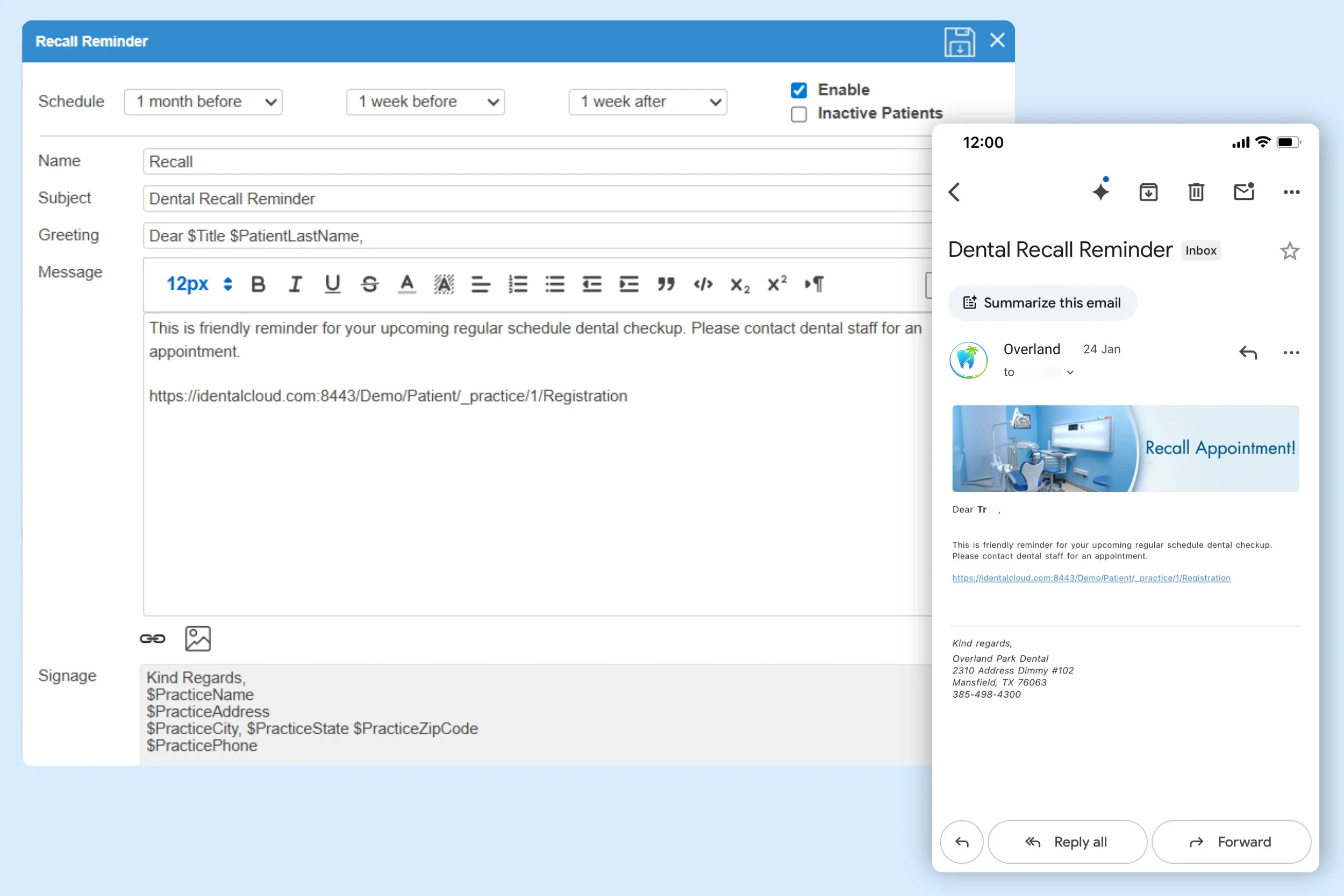Click the blockquote icon in editor toolbar
The image size is (1344, 896).
[666, 284]
